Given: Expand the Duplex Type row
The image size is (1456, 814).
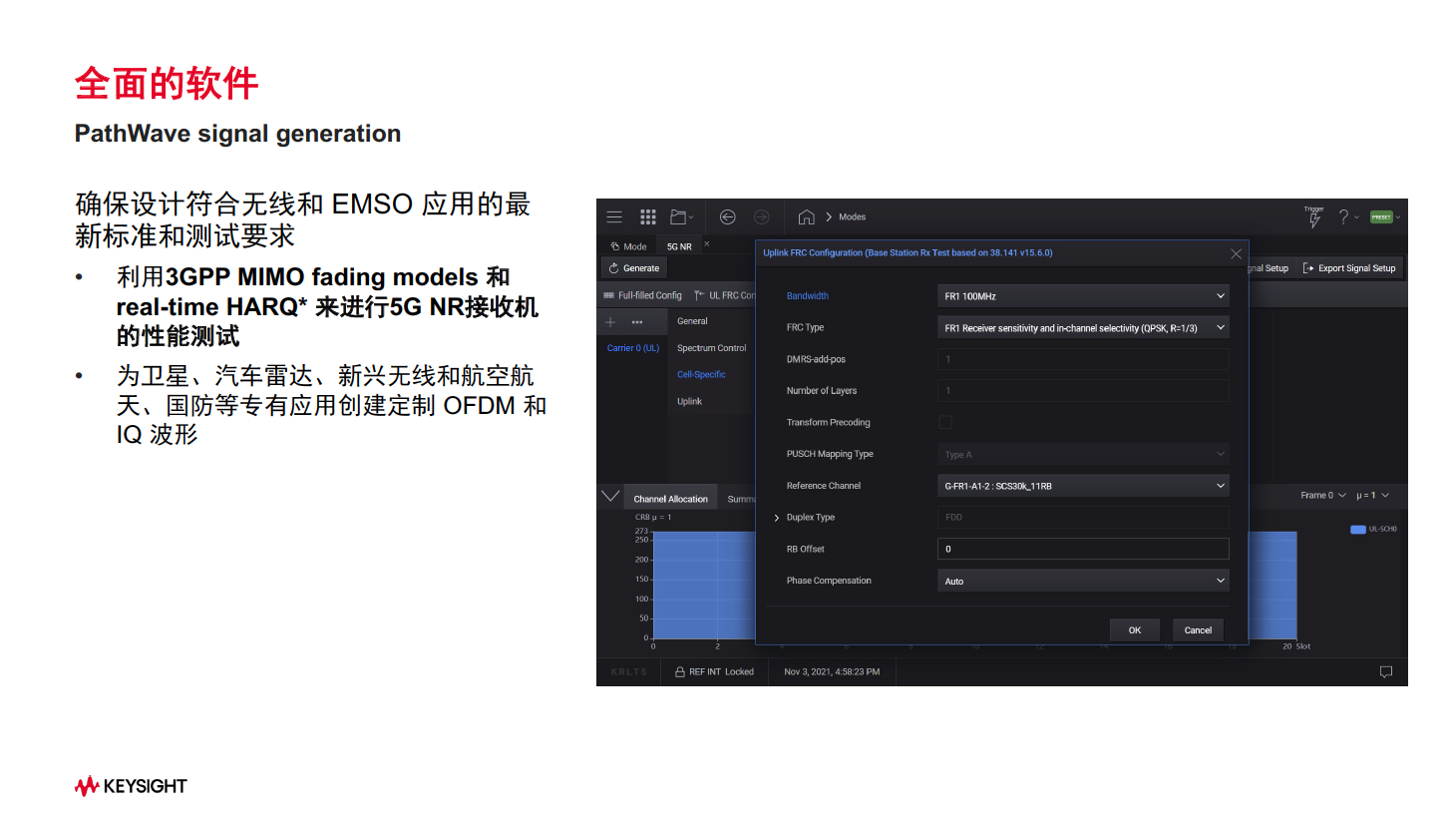Looking at the screenshot, I should [x=777, y=518].
